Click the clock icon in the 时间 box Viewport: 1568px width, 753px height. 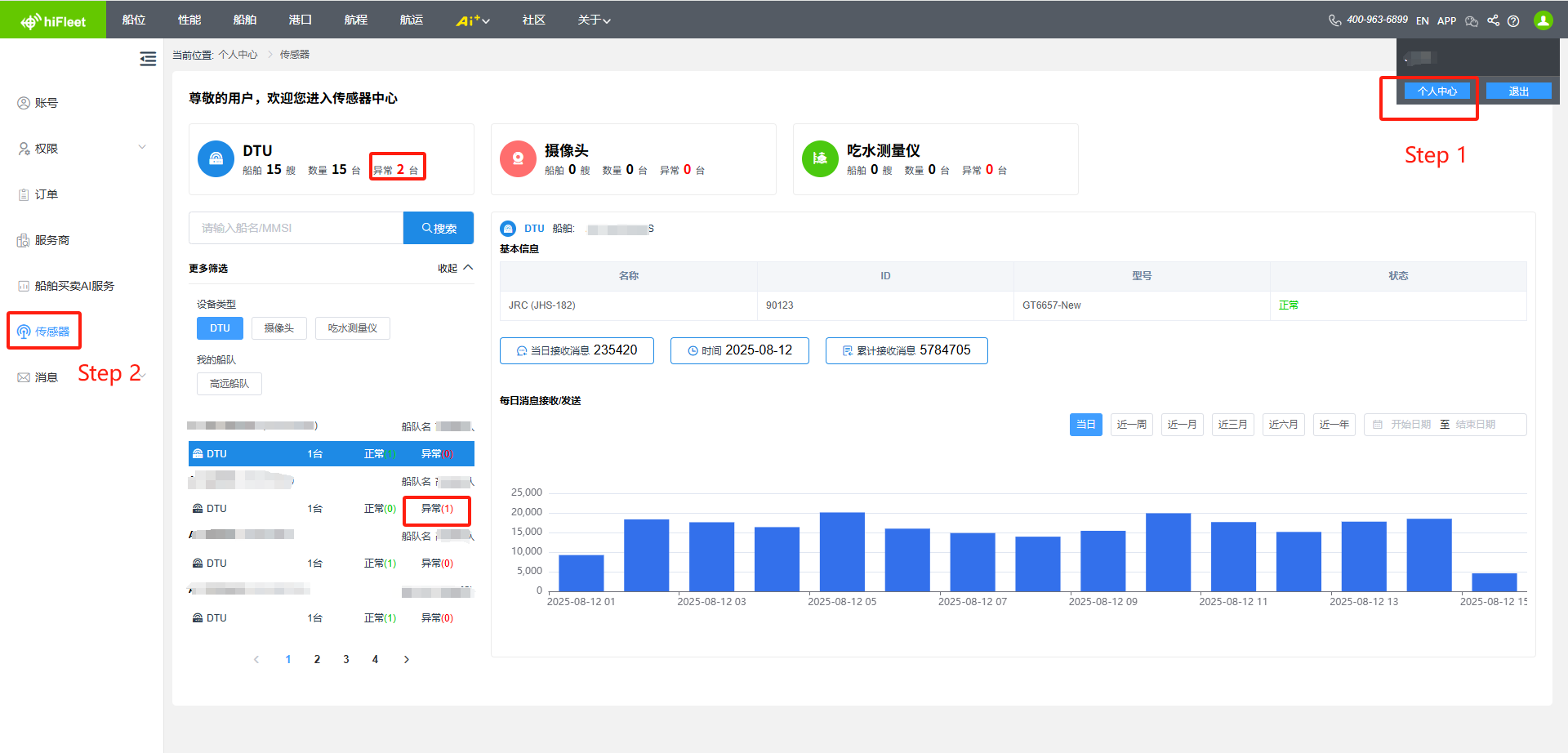pyautogui.click(x=693, y=351)
